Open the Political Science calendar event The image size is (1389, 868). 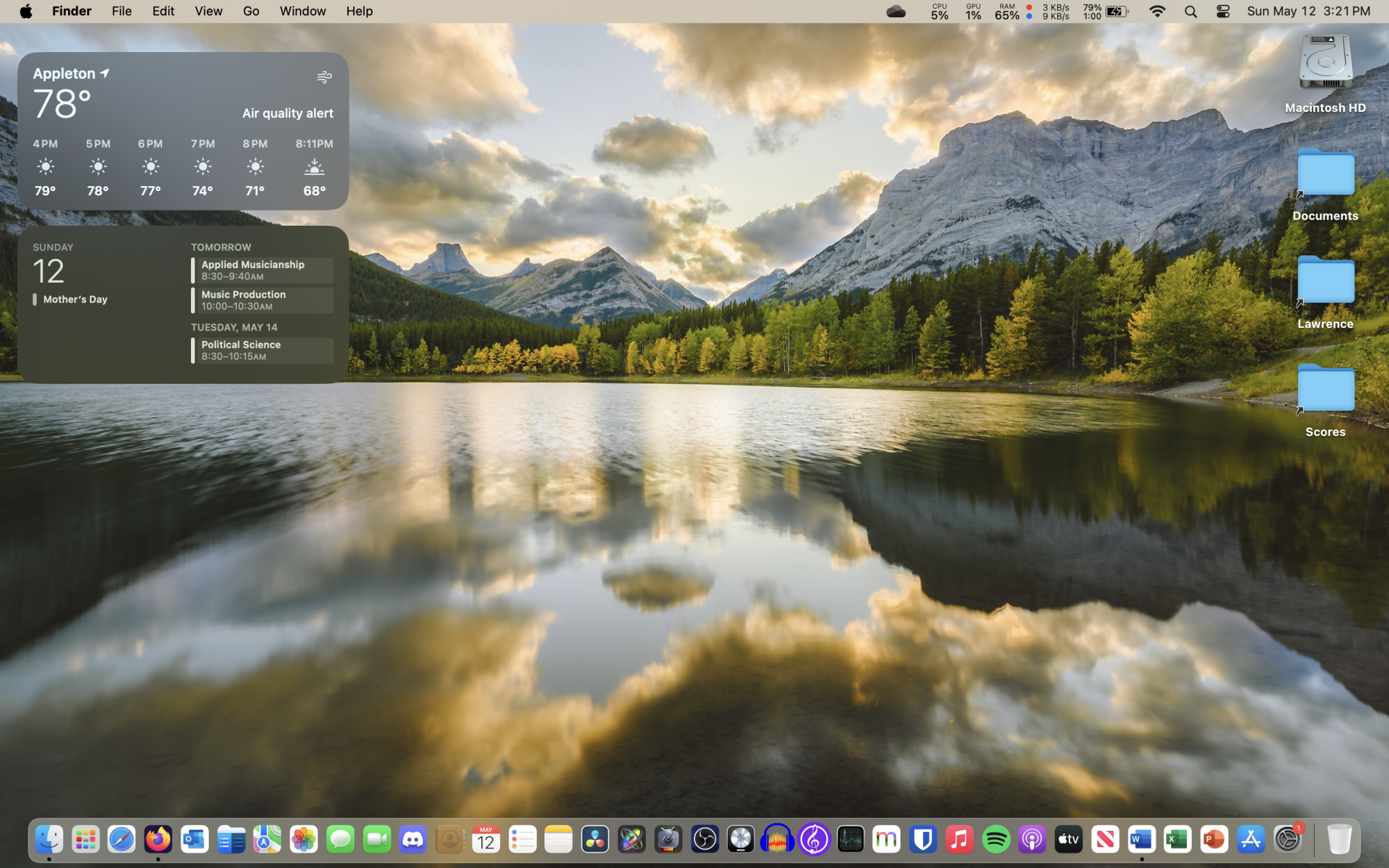pos(263,350)
